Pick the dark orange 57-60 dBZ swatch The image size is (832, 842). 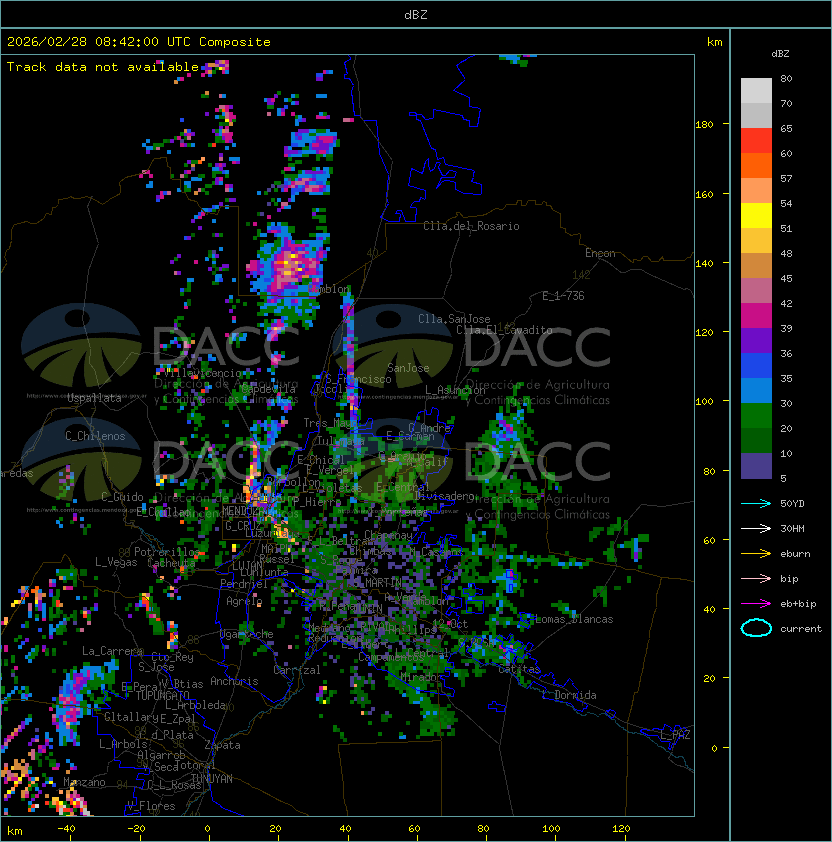click(x=756, y=165)
